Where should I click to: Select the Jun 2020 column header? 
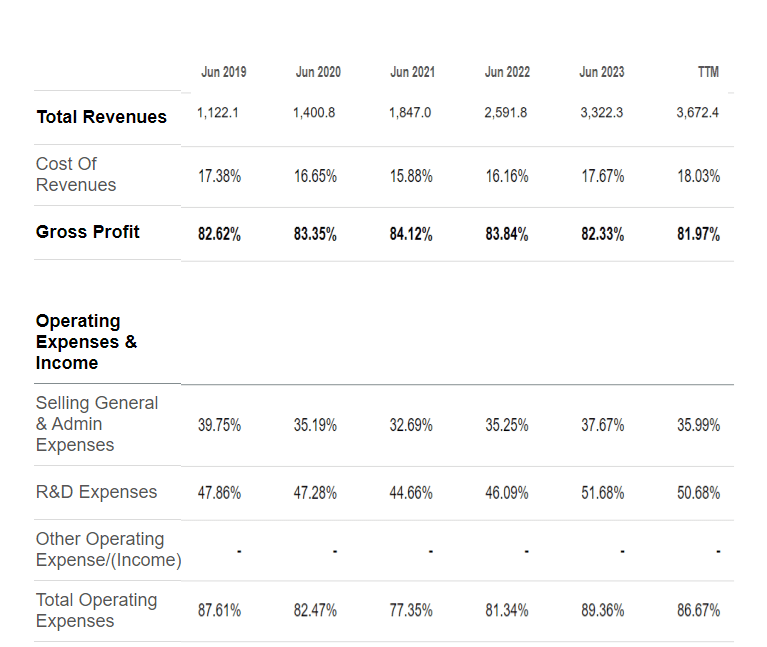pos(318,72)
